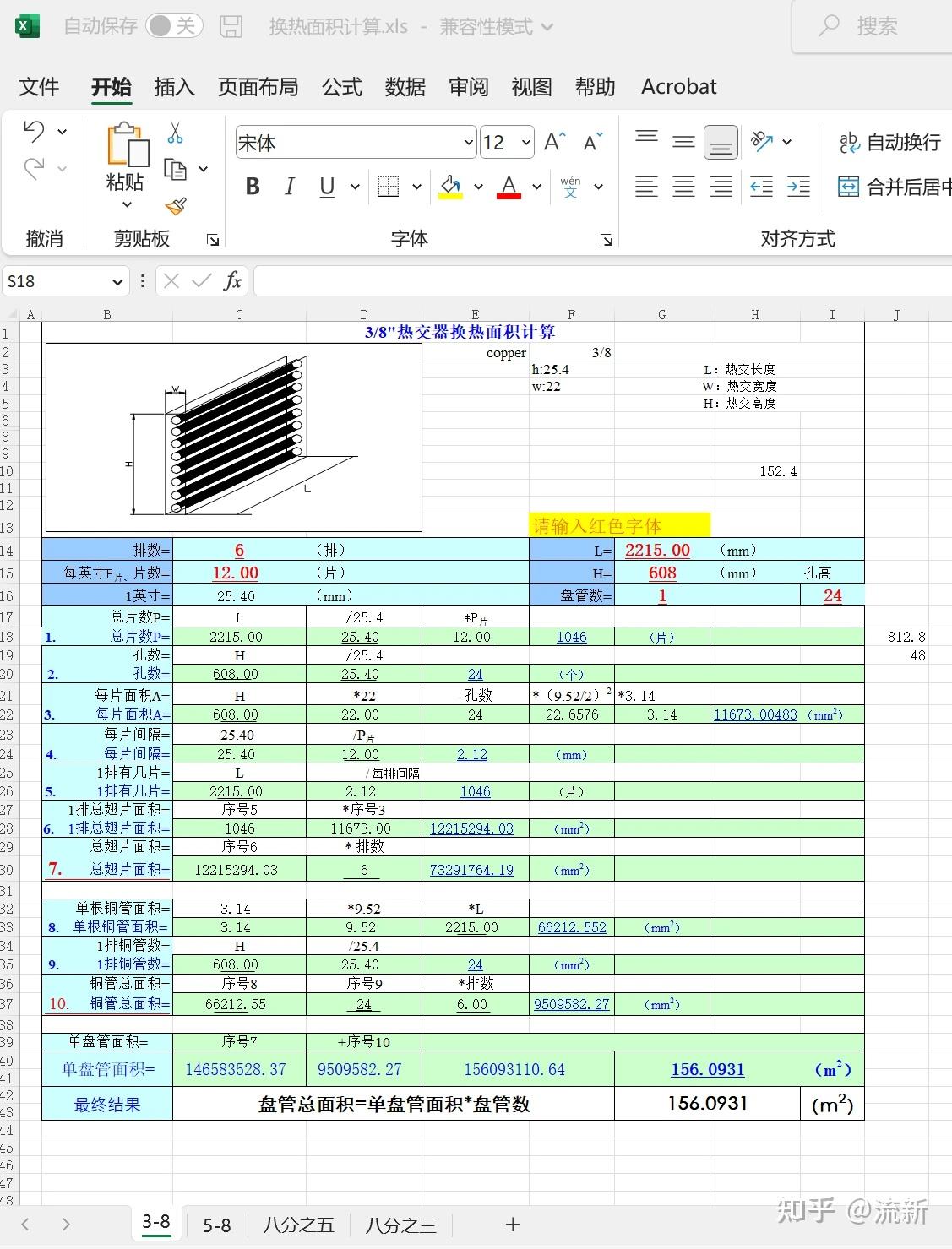Screen dimensions: 952x1249
Task: Select the Format Painter brush
Action: 176,205
